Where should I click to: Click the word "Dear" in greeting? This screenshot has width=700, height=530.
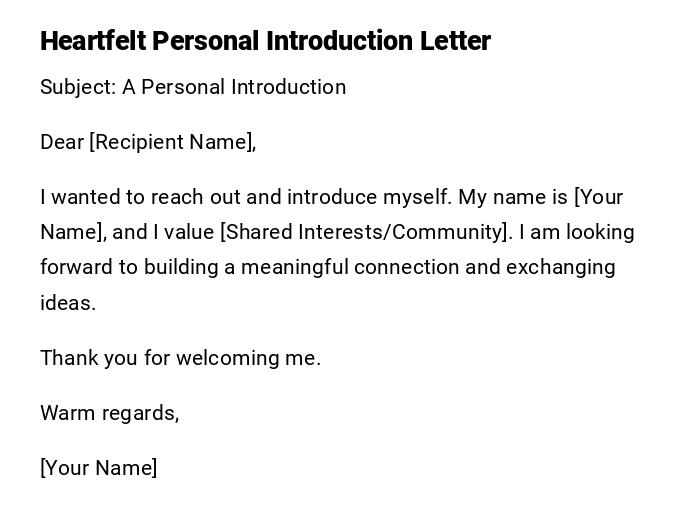point(62,142)
